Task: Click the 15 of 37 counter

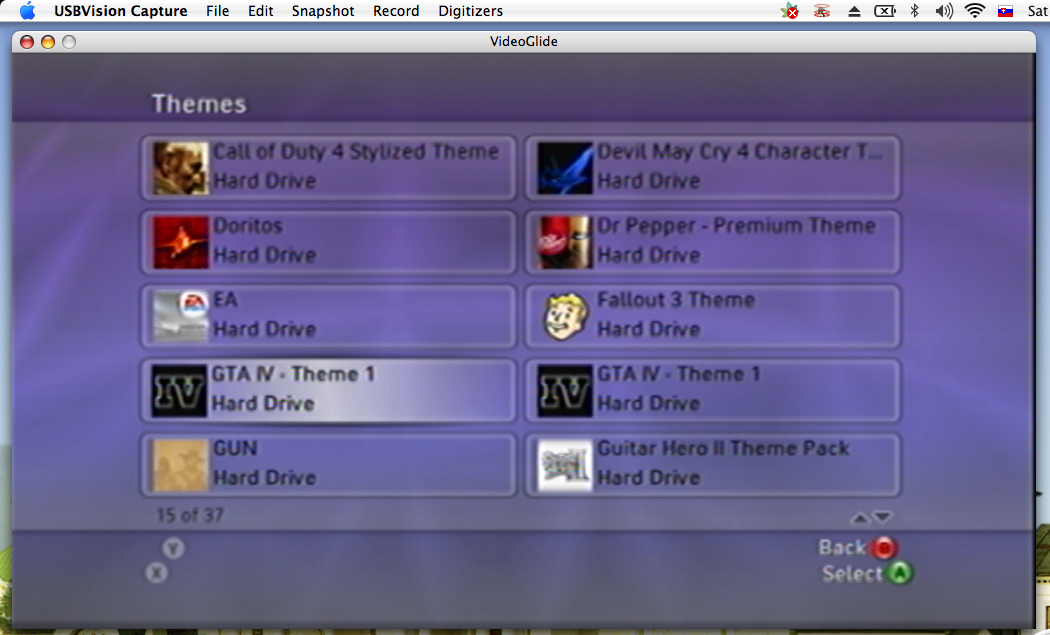Action: (190, 515)
